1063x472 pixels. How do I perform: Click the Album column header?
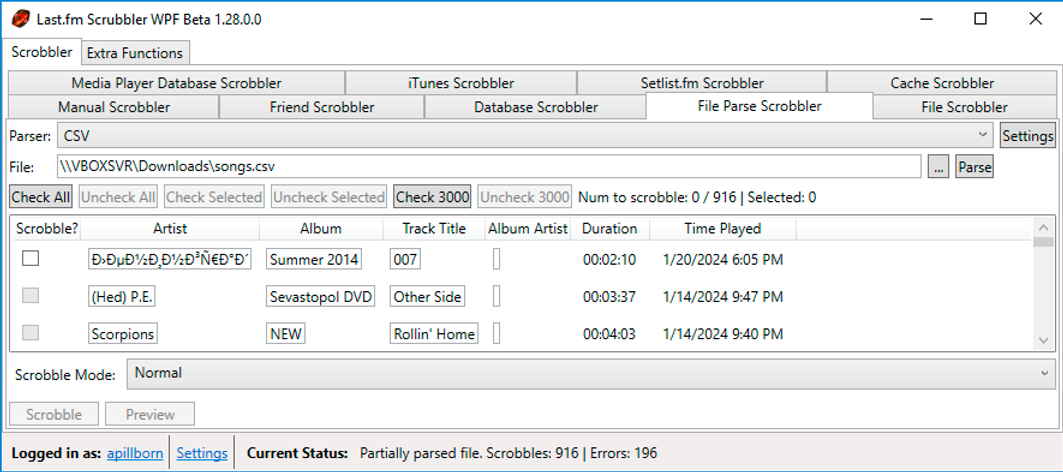pos(321,229)
